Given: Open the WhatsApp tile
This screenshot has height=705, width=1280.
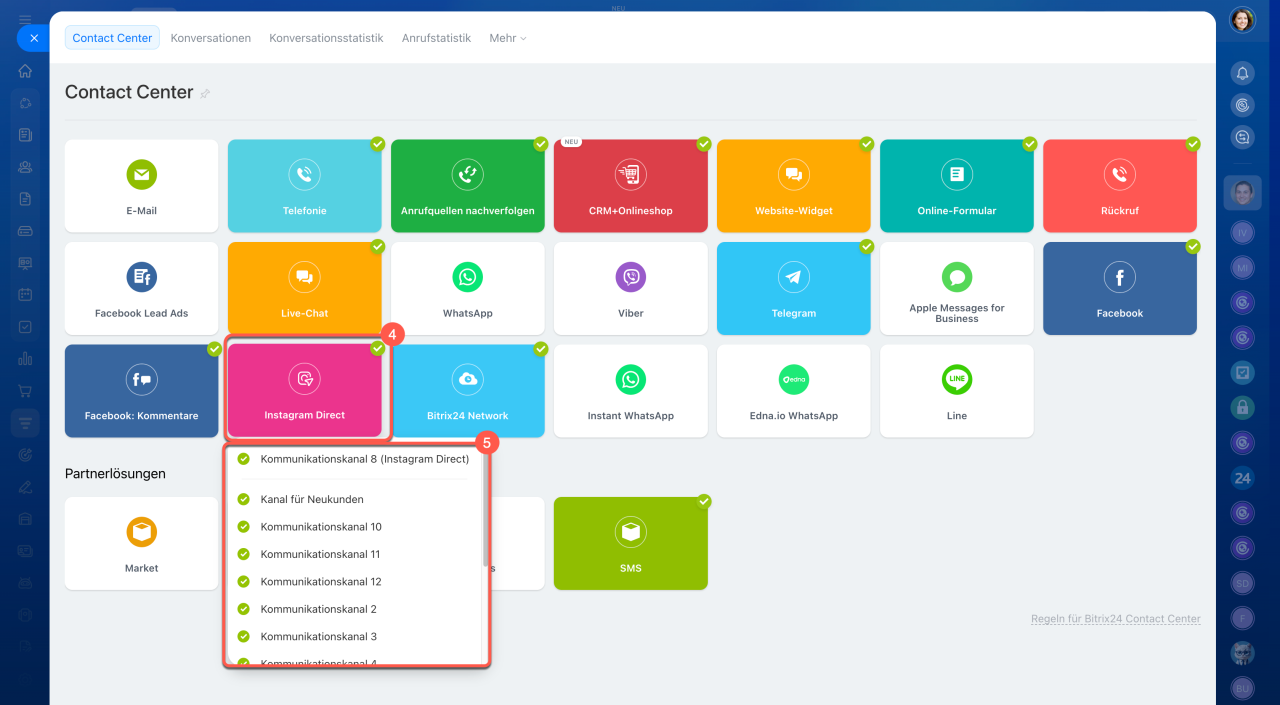Looking at the screenshot, I should pyautogui.click(x=467, y=288).
